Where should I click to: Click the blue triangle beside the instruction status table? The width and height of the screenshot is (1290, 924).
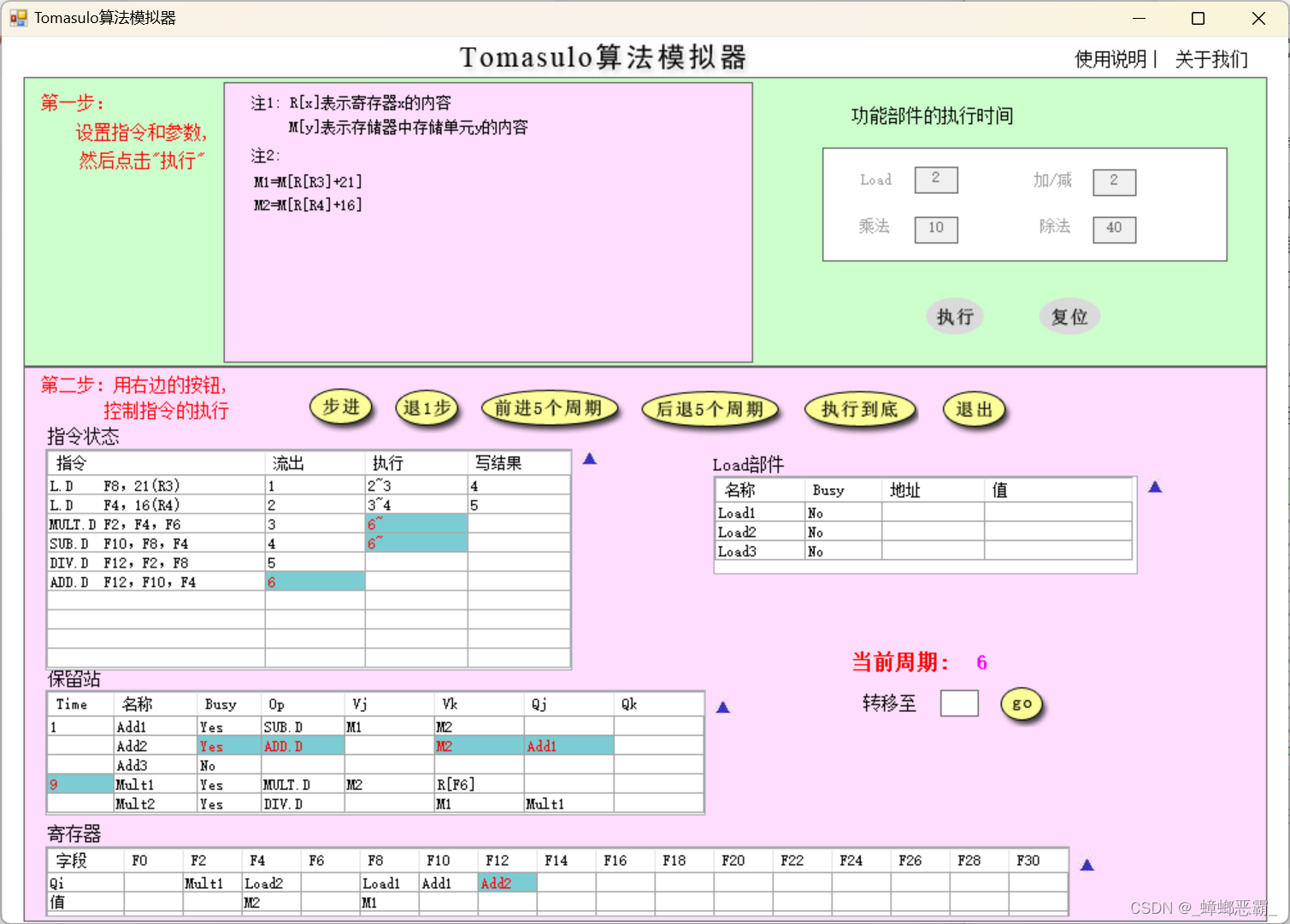(x=589, y=459)
